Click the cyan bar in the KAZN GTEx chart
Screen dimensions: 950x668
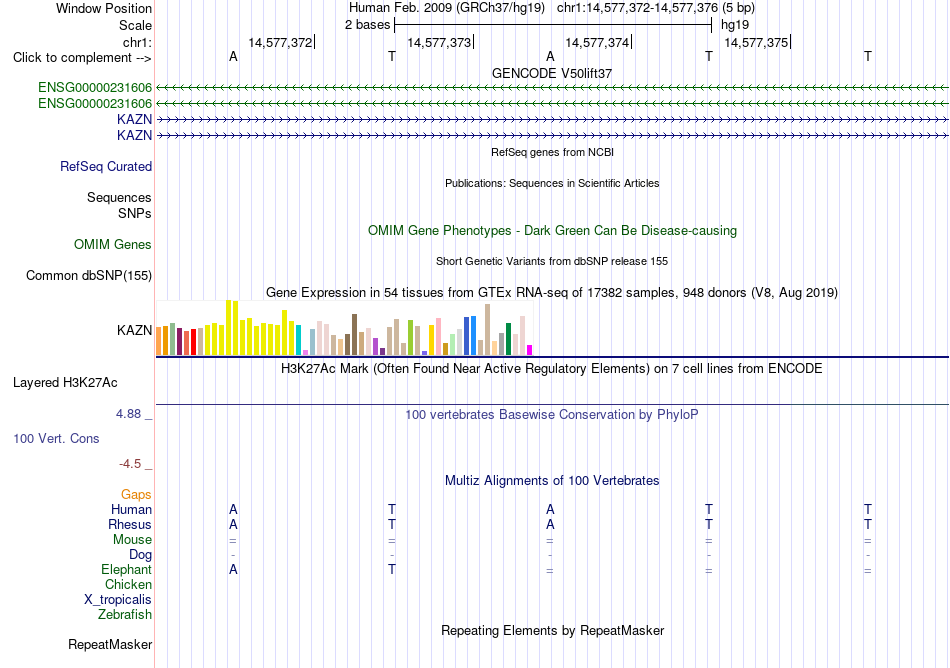click(299, 340)
